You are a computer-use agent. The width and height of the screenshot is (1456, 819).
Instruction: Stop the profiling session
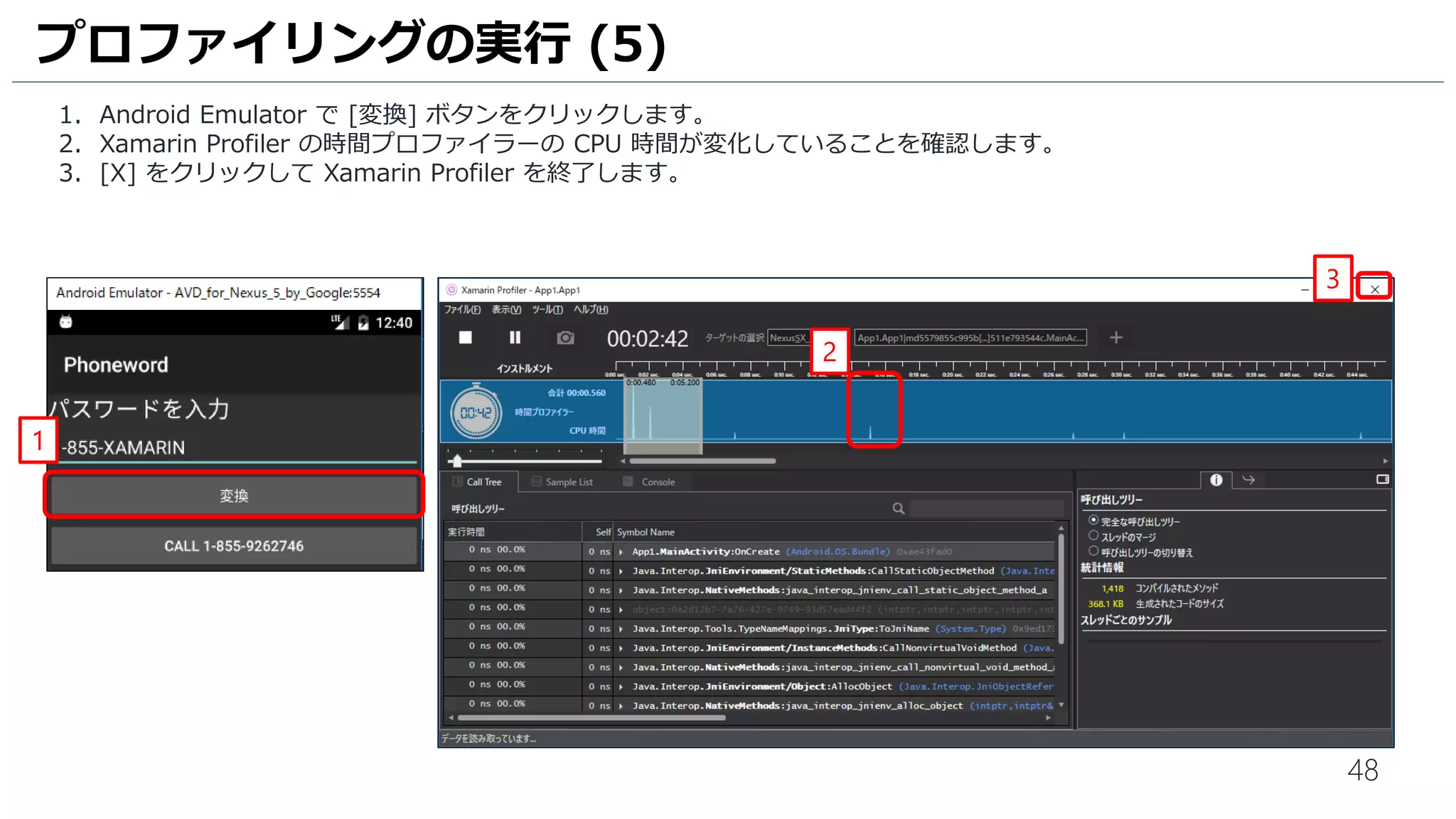click(x=466, y=338)
